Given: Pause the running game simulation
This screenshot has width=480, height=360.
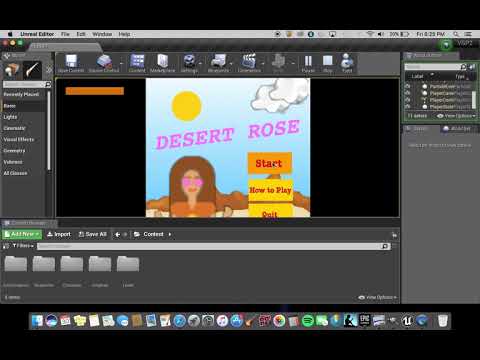Looking at the screenshot, I should click(308, 63).
